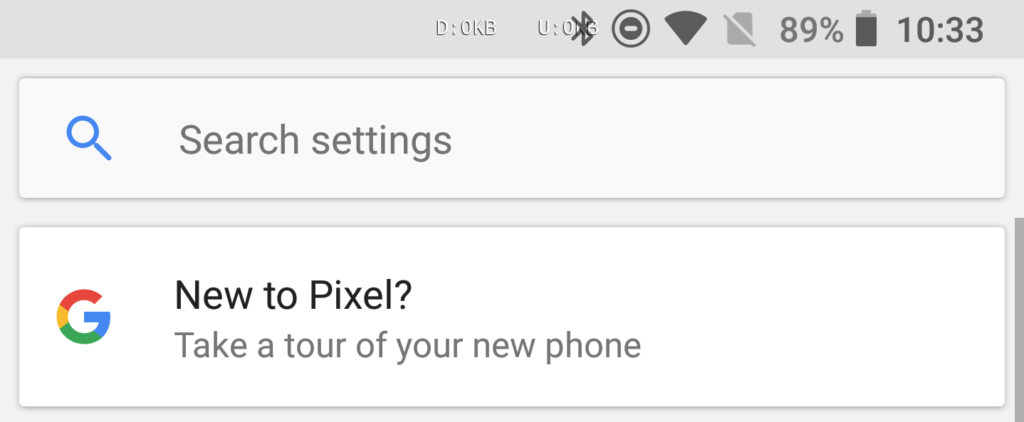
Task: Click the Google G logo
Action: [x=84, y=317]
